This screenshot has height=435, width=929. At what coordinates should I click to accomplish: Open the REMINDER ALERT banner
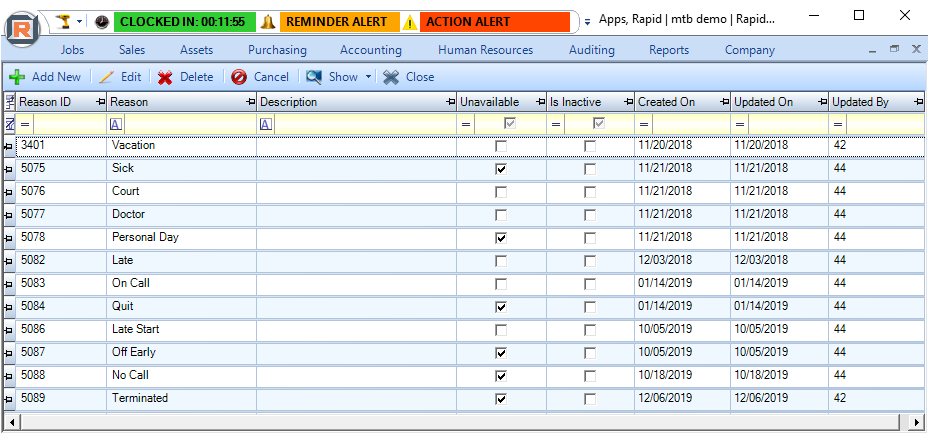click(339, 22)
